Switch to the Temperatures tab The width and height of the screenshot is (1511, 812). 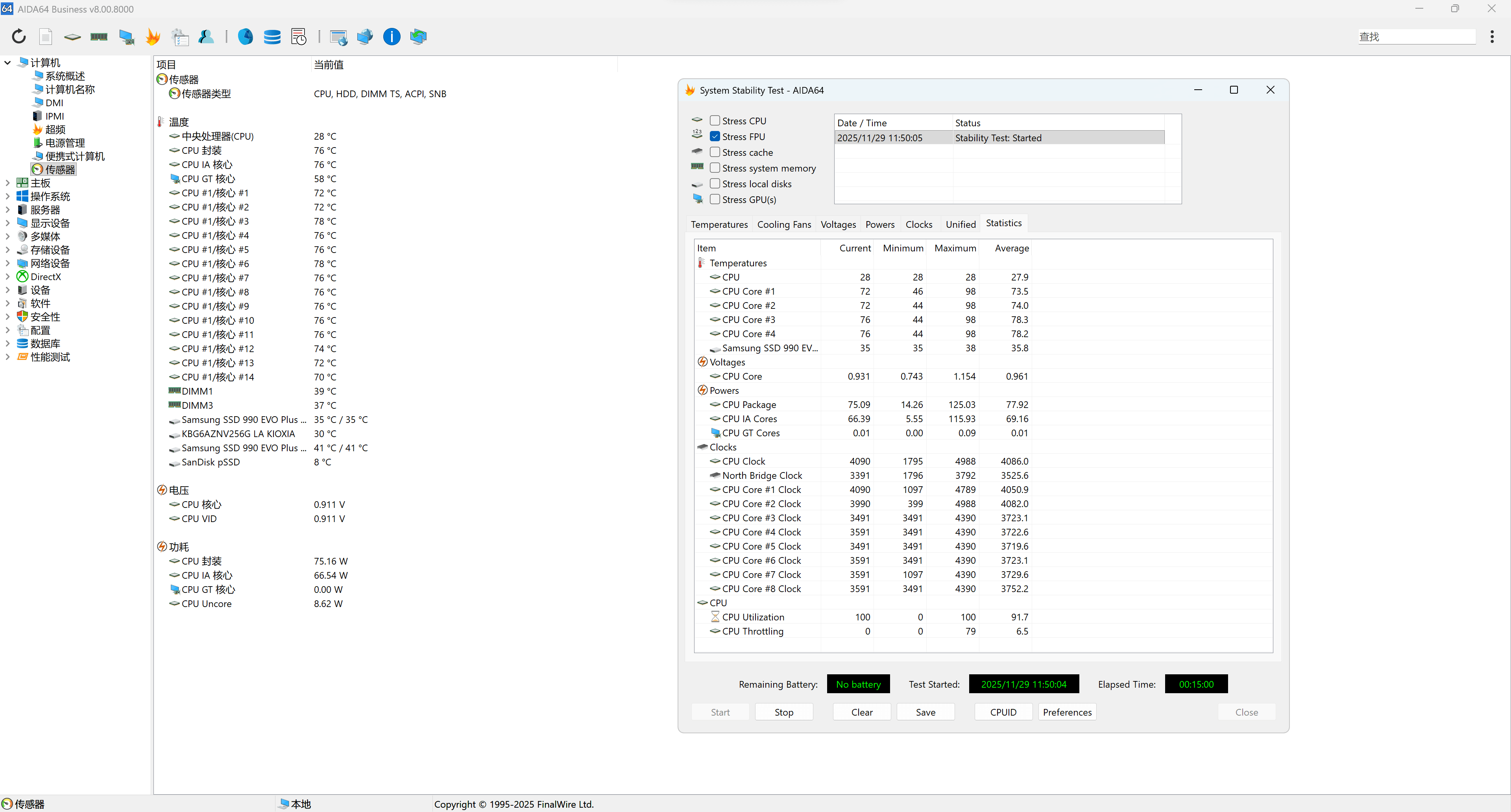point(719,224)
